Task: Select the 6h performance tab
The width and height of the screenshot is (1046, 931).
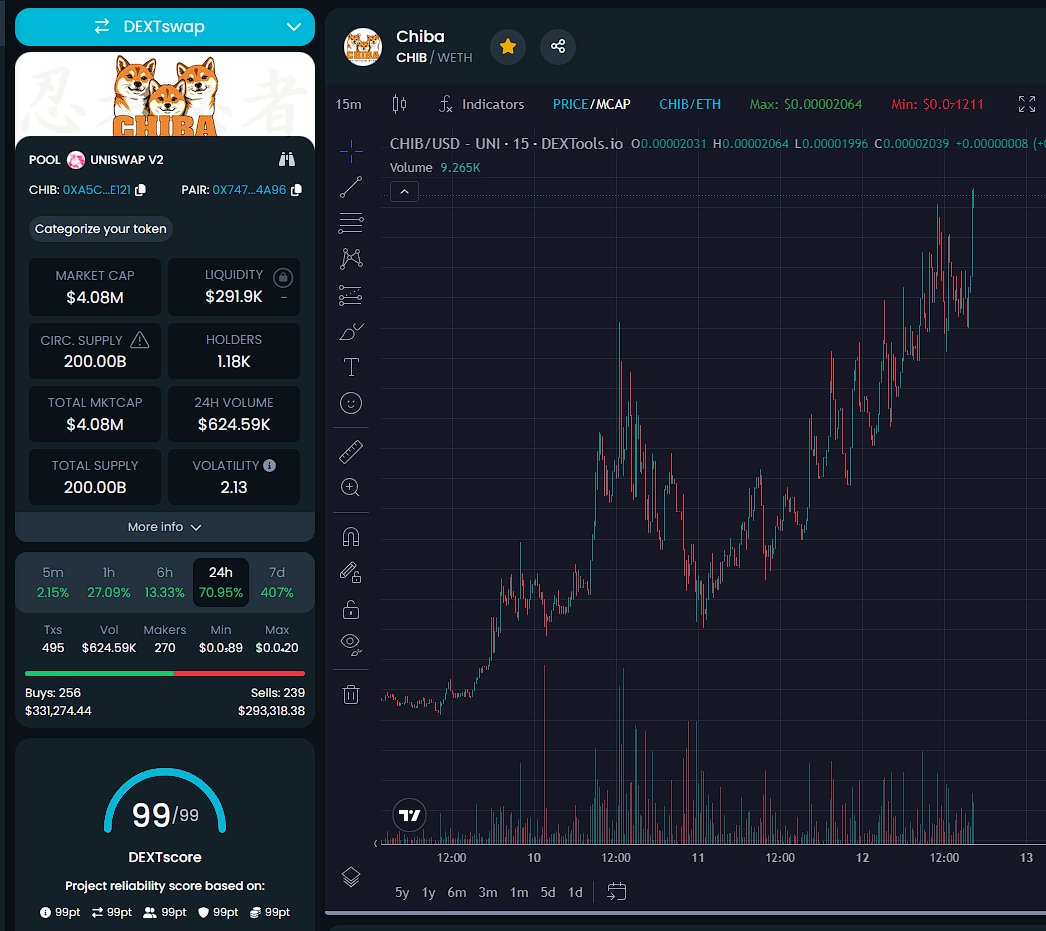Action: [x=165, y=582]
